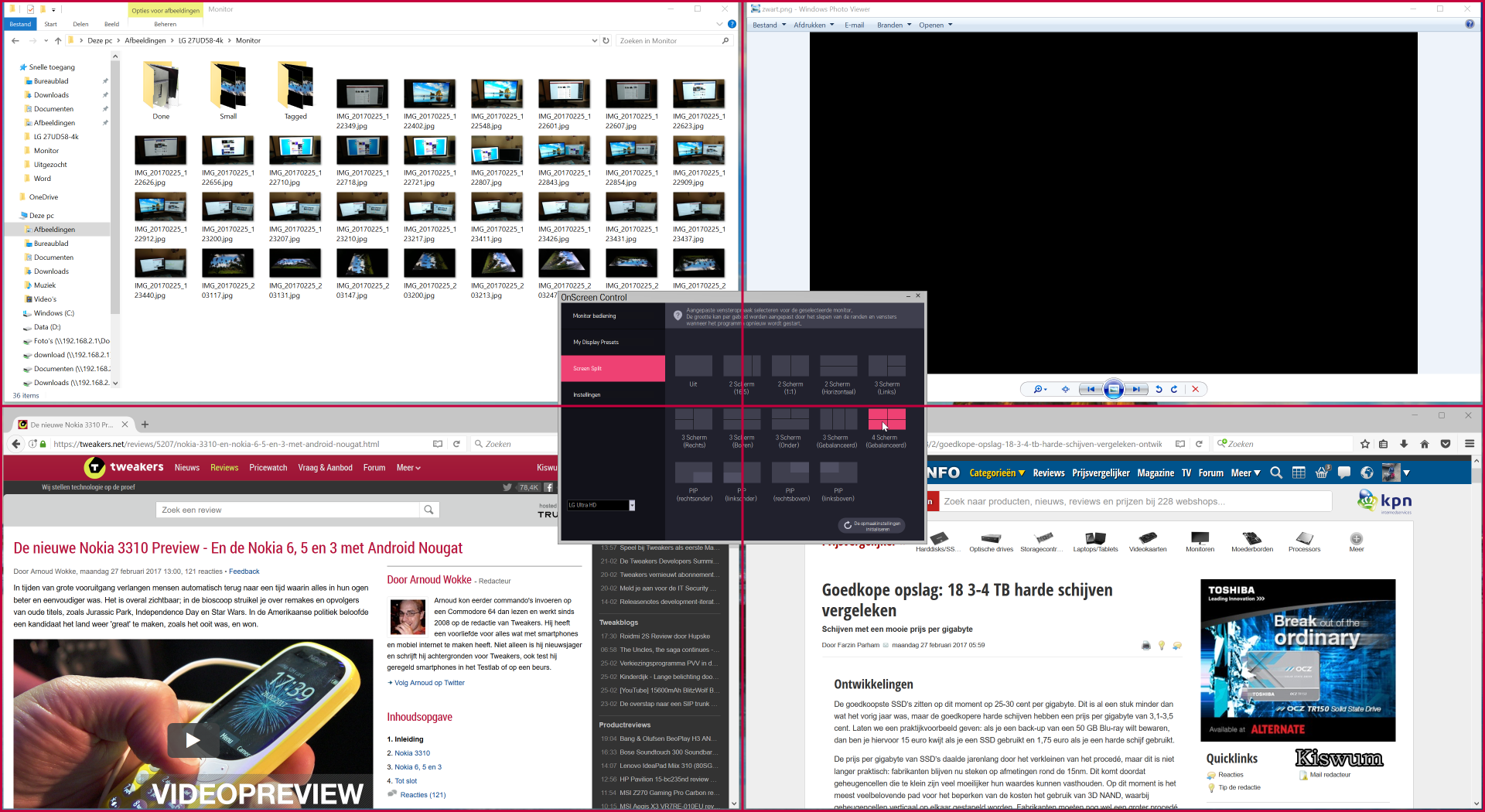The height and width of the screenshot is (812, 1485).
Task: Go to home page in right browser
Action: pos(1425,444)
